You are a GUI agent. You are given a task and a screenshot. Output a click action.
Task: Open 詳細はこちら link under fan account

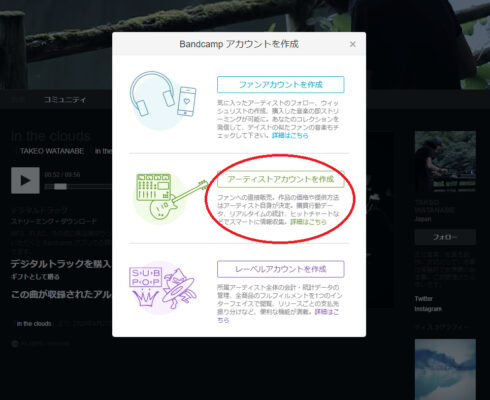[290, 136]
